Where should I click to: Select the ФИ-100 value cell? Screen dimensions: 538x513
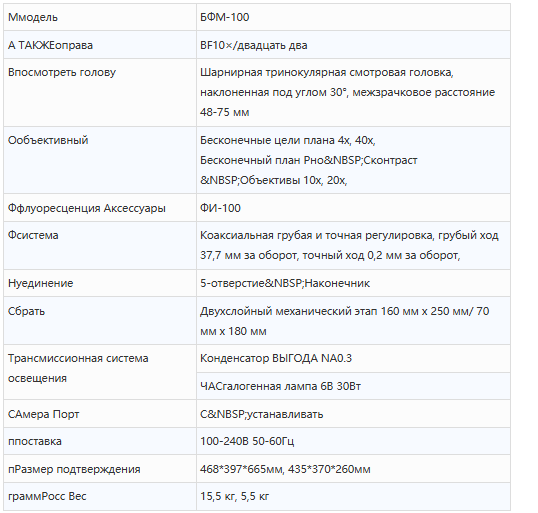[x=353, y=208]
